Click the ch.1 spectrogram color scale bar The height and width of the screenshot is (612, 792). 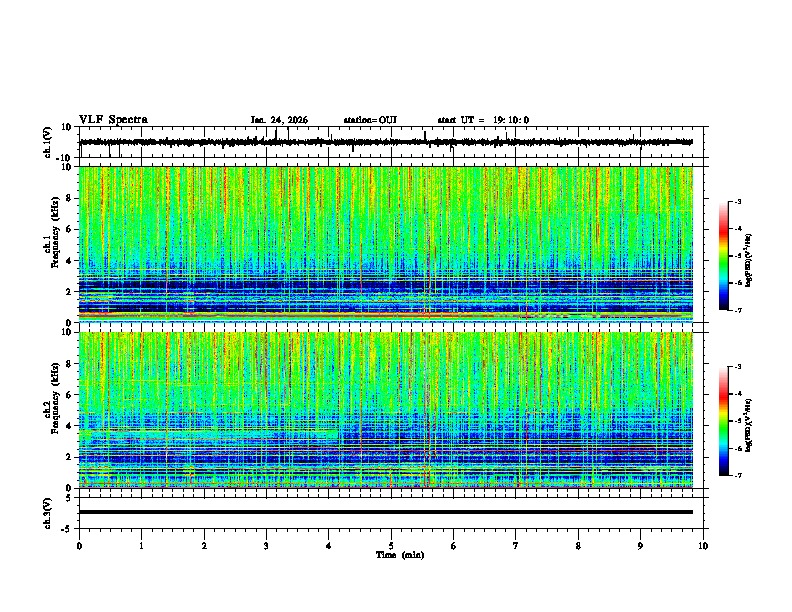[x=724, y=256]
